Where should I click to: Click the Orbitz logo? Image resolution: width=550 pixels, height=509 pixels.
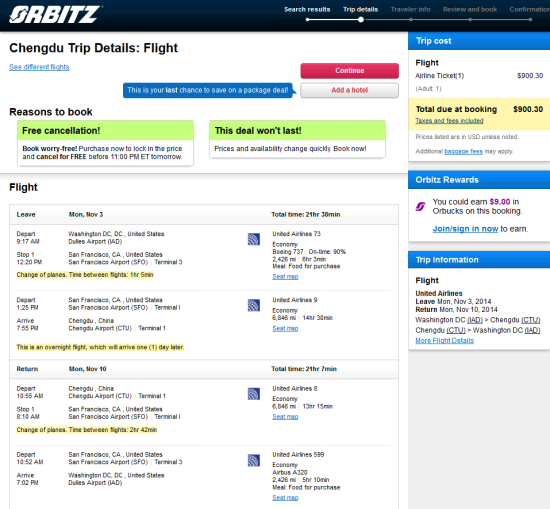click(x=55, y=15)
